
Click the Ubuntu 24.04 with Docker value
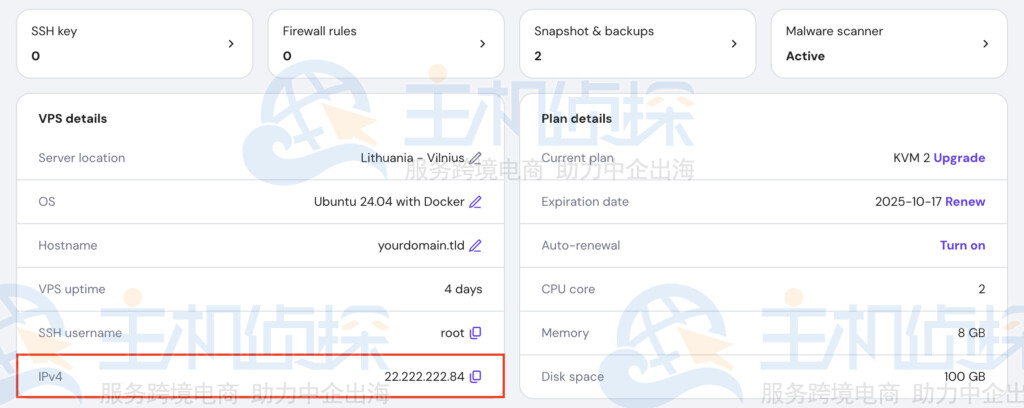click(389, 202)
